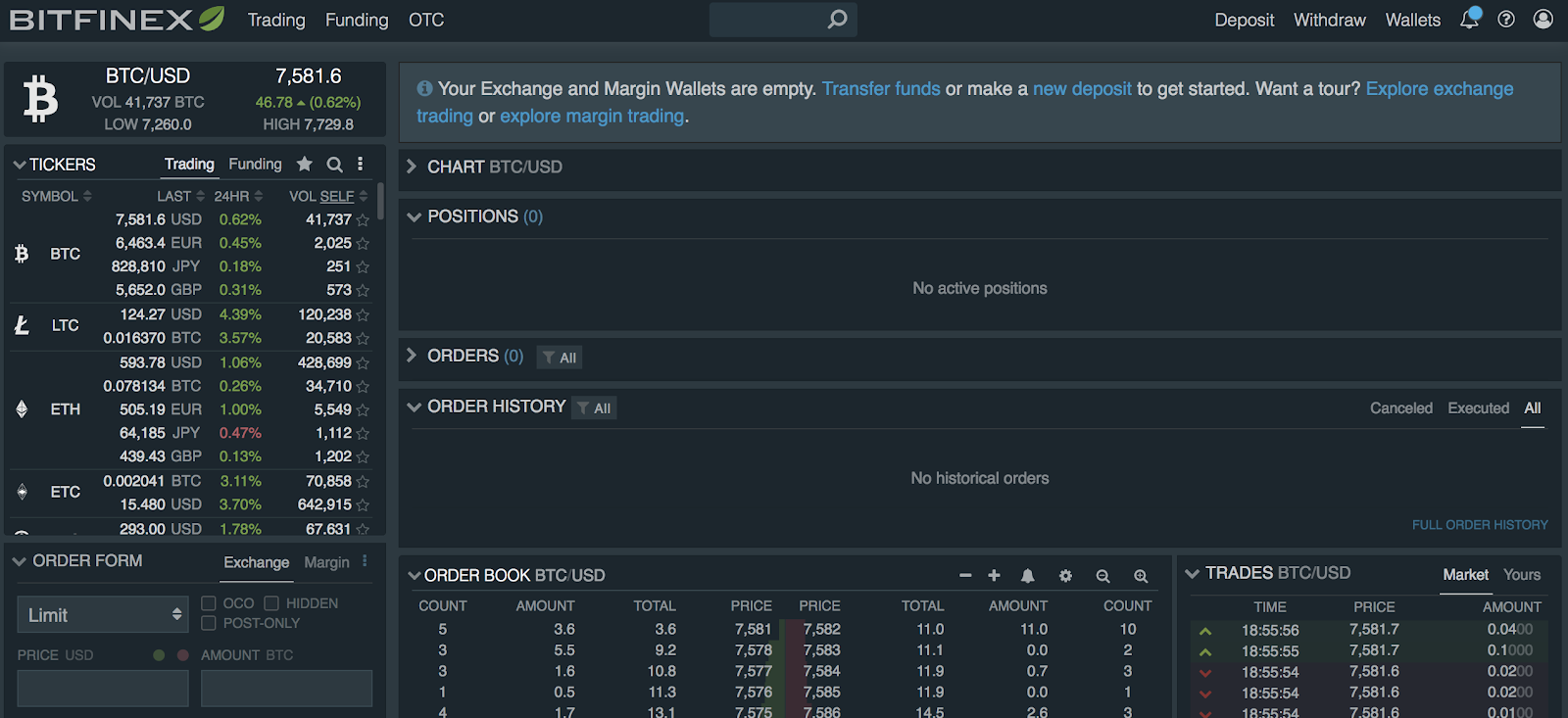Open order book settings gear
The height and width of the screenshot is (718, 1568).
(x=1065, y=576)
